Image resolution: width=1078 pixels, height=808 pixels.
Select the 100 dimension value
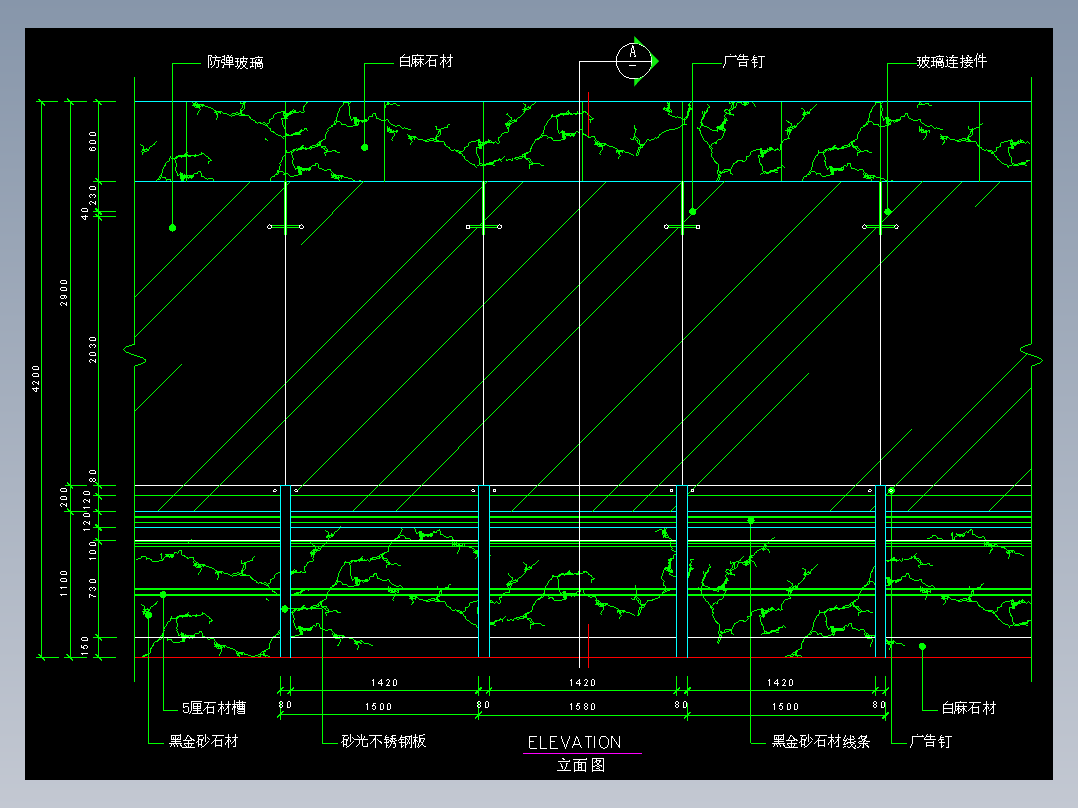(93, 551)
